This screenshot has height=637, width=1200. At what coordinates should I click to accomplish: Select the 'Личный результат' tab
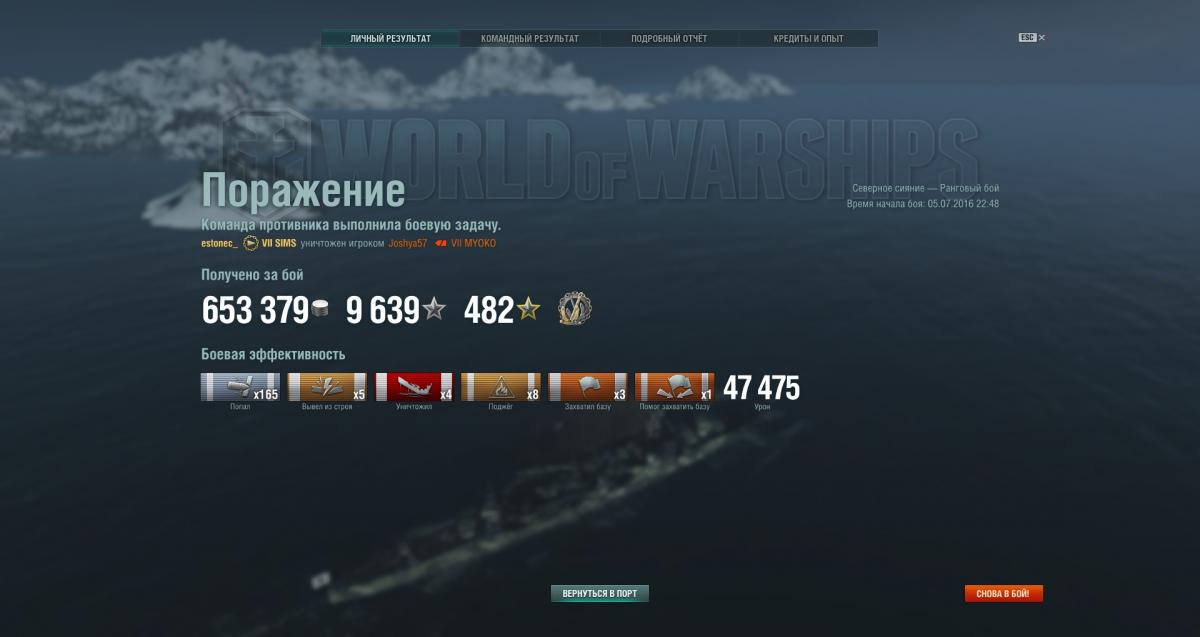point(391,38)
